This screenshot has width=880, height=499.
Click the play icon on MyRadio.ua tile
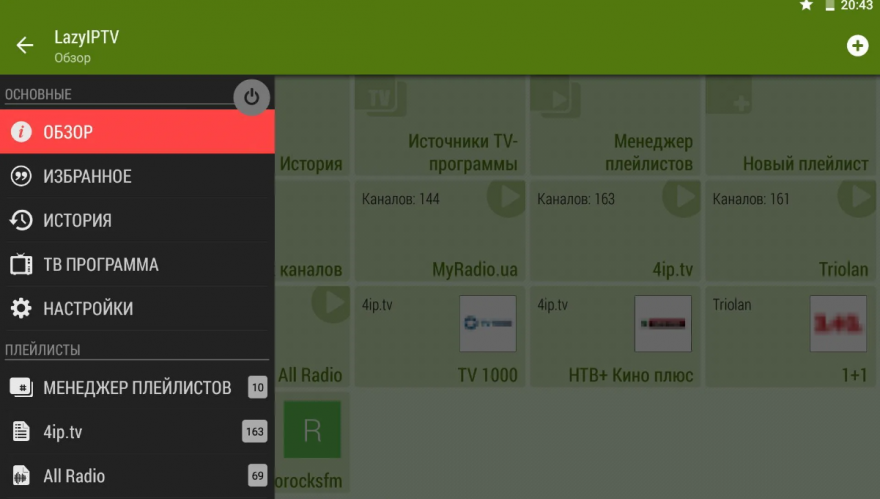506,198
